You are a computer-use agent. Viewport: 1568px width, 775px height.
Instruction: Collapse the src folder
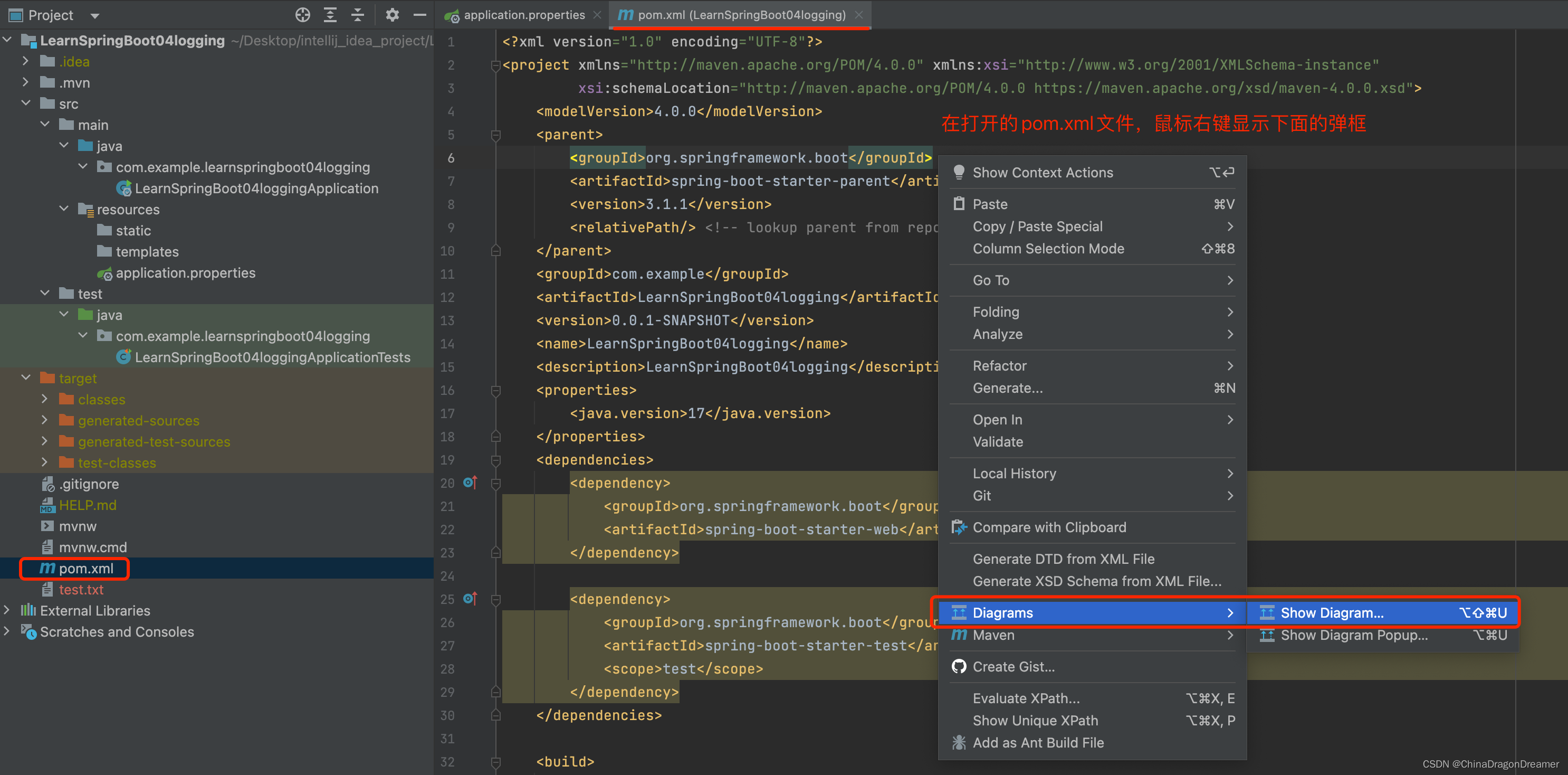[25, 103]
